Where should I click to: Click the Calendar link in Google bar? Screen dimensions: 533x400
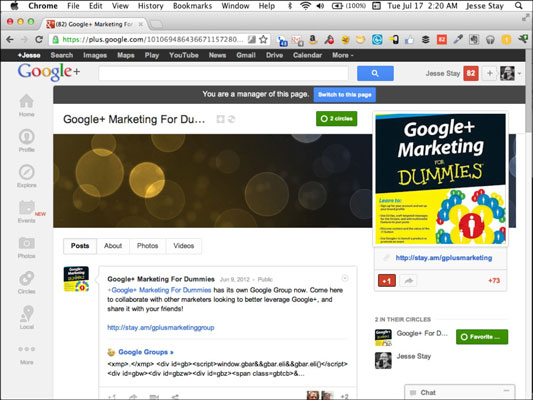pos(307,55)
